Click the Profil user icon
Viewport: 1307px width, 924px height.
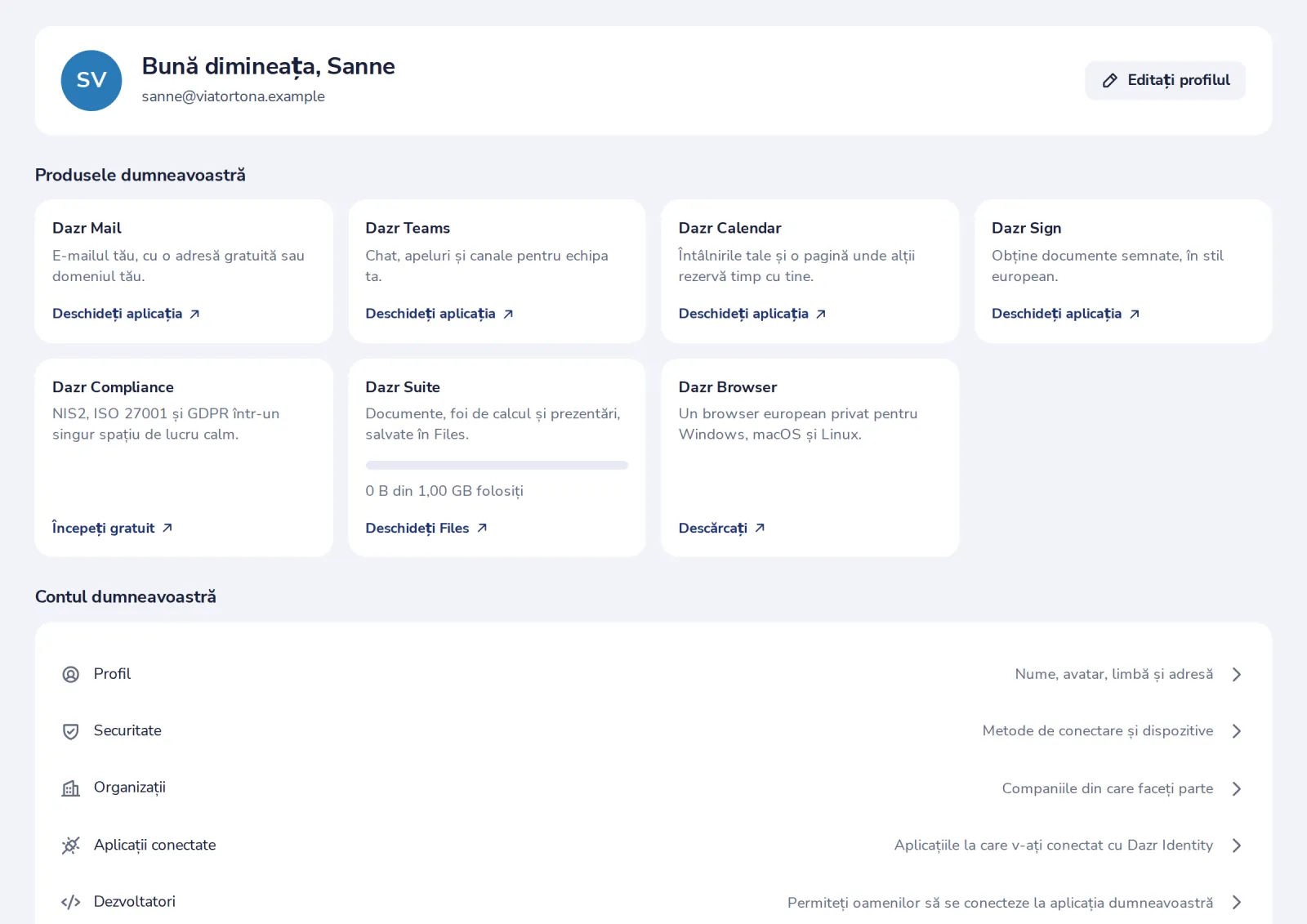pos(71,674)
